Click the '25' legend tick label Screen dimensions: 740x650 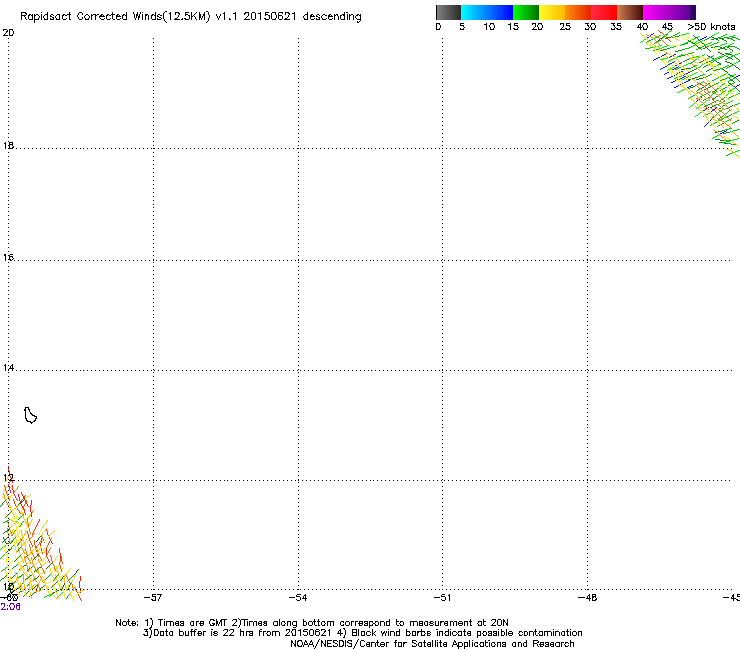click(565, 27)
